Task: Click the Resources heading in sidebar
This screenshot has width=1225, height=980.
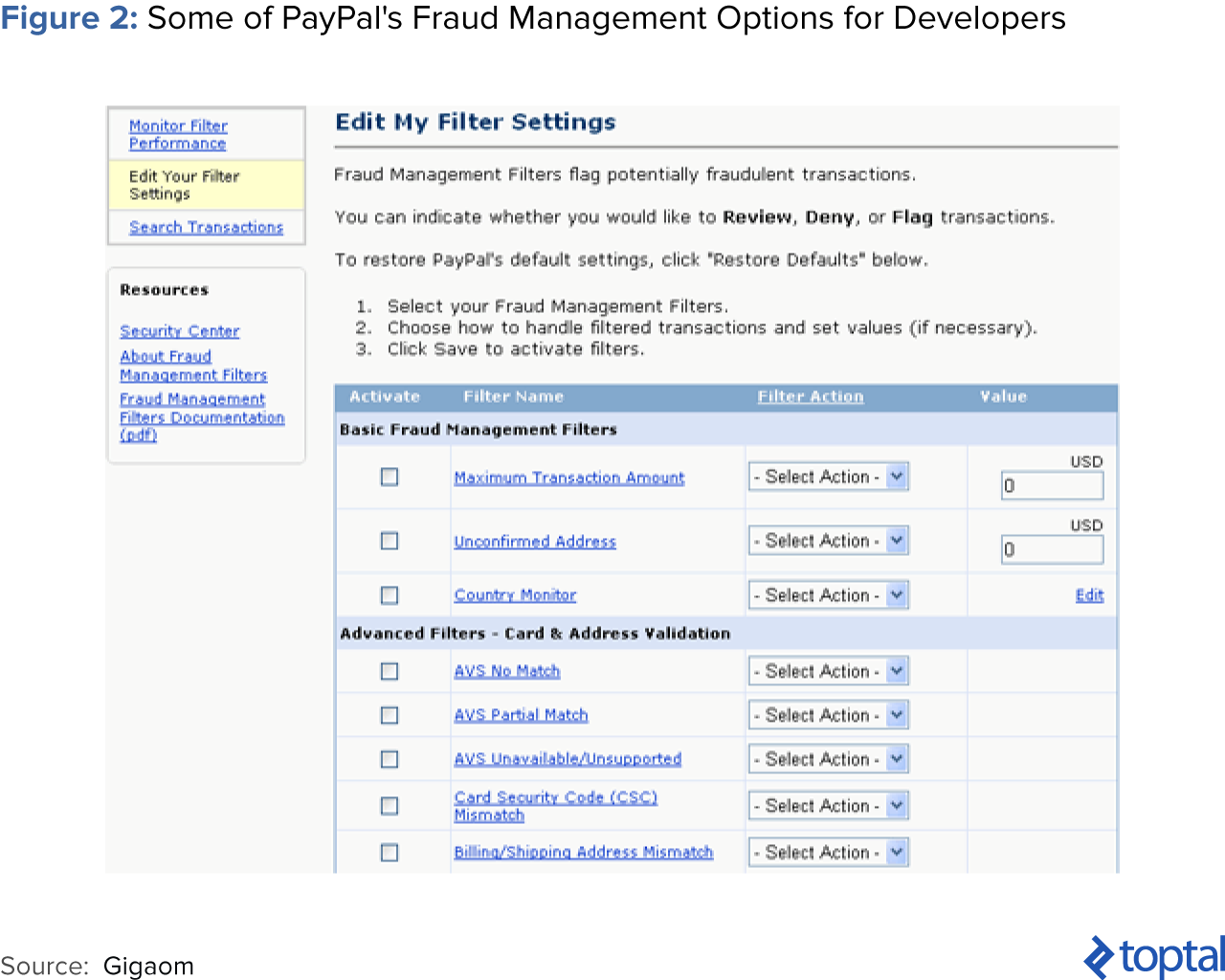Action: pos(164,290)
